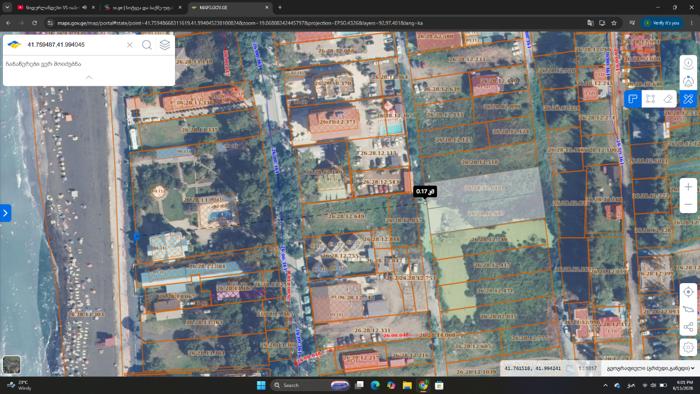Click the Verify it's you profile button
This screenshot has height=394, width=700.
click(x=662, y=23)
